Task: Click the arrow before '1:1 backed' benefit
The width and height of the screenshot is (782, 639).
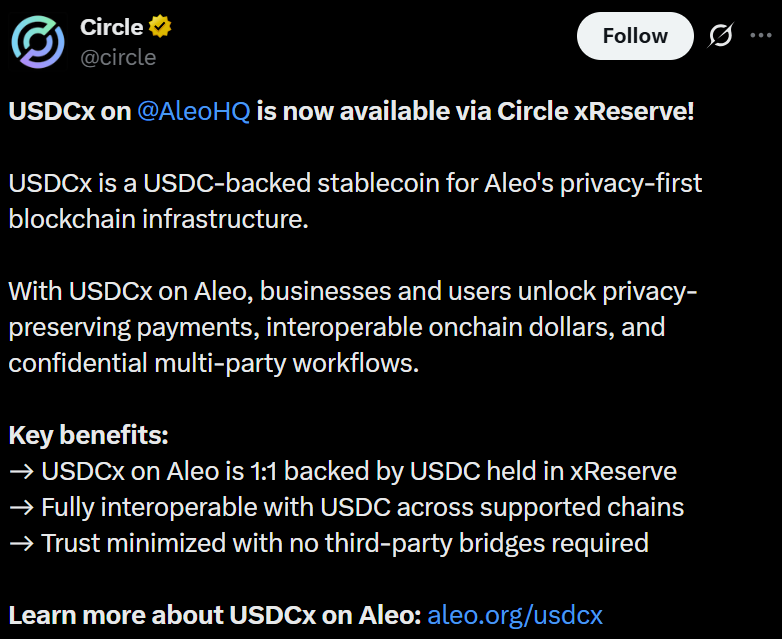Action: click(x=21, y=471)
